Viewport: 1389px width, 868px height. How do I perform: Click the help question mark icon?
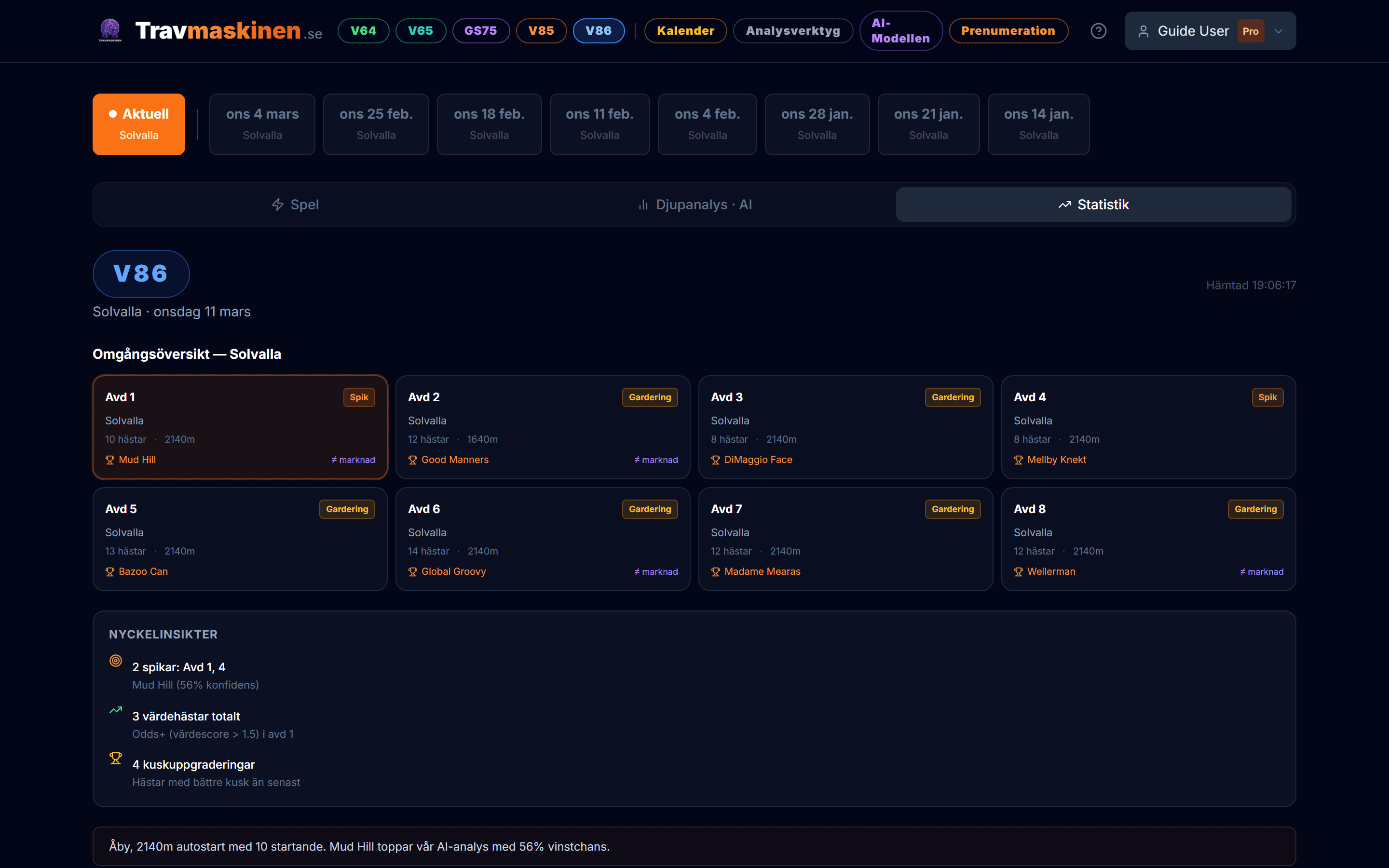(x=1098, y=31)
